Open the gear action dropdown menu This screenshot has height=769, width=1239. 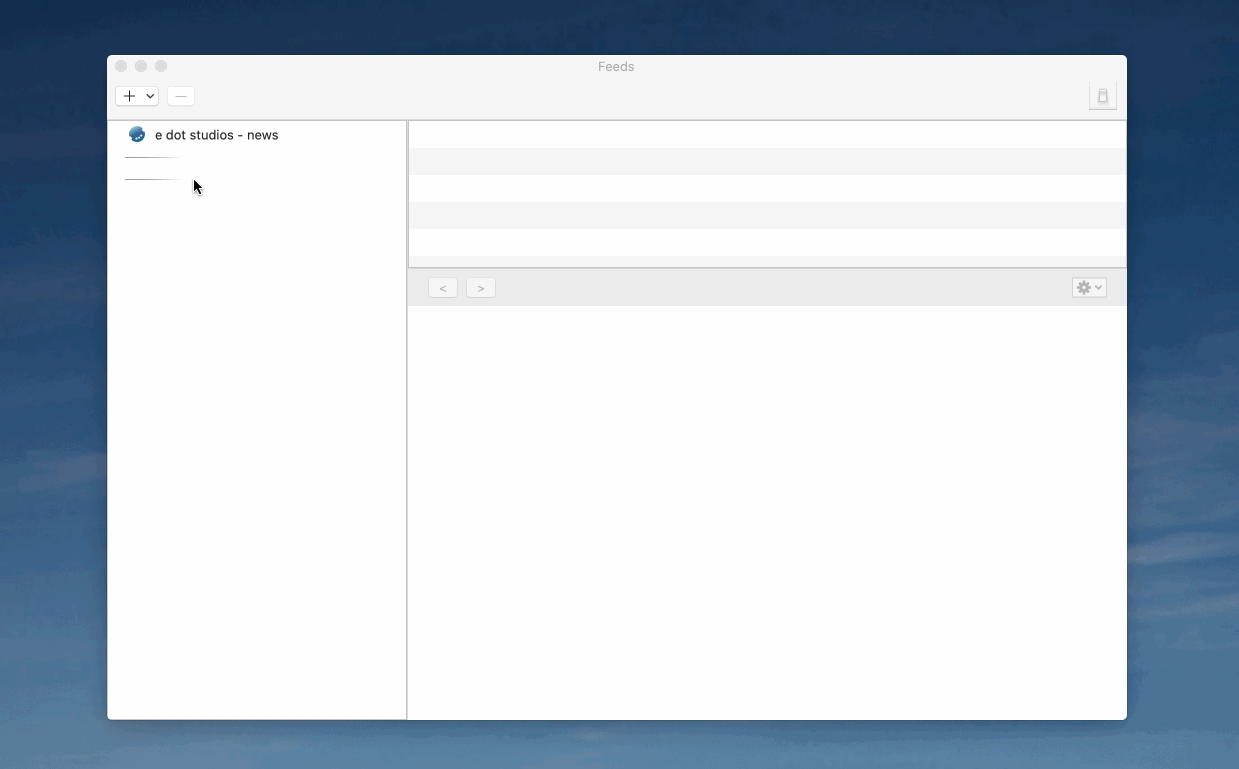[1089, 288]
